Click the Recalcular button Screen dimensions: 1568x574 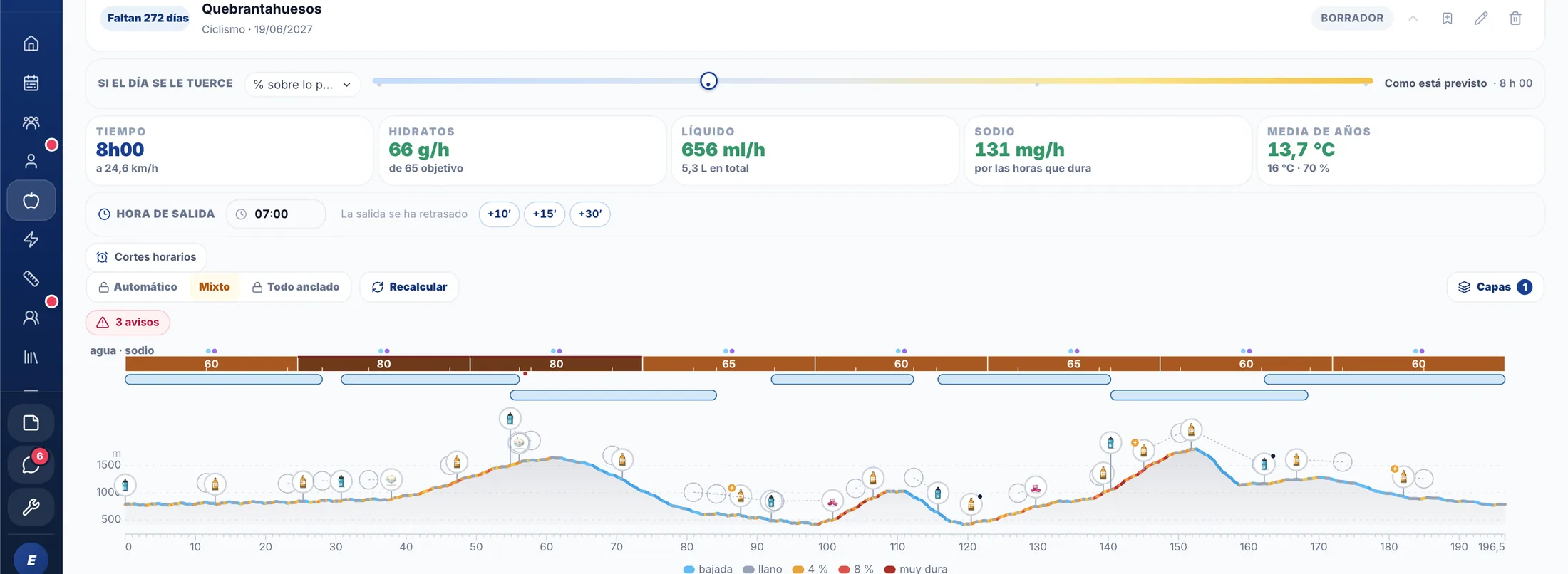pos(409,287)
